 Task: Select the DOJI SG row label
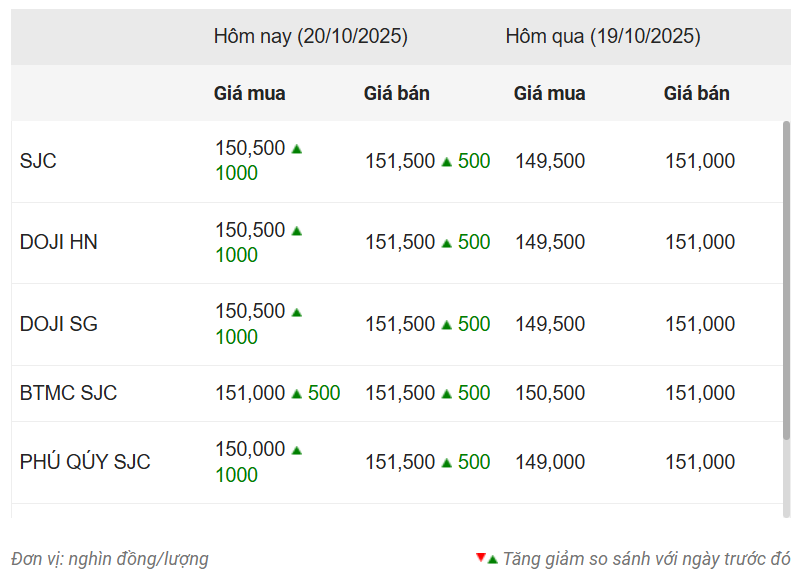pyautogui.click(x=58, y=325)
